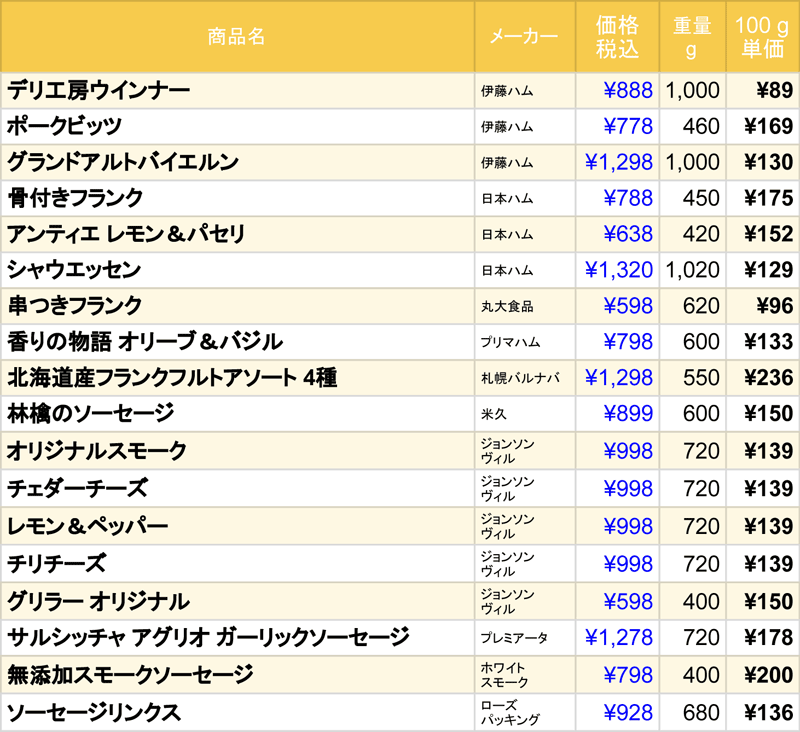
Task: Select the 100 g 単価 column header
Action: (x=762, y=37)
